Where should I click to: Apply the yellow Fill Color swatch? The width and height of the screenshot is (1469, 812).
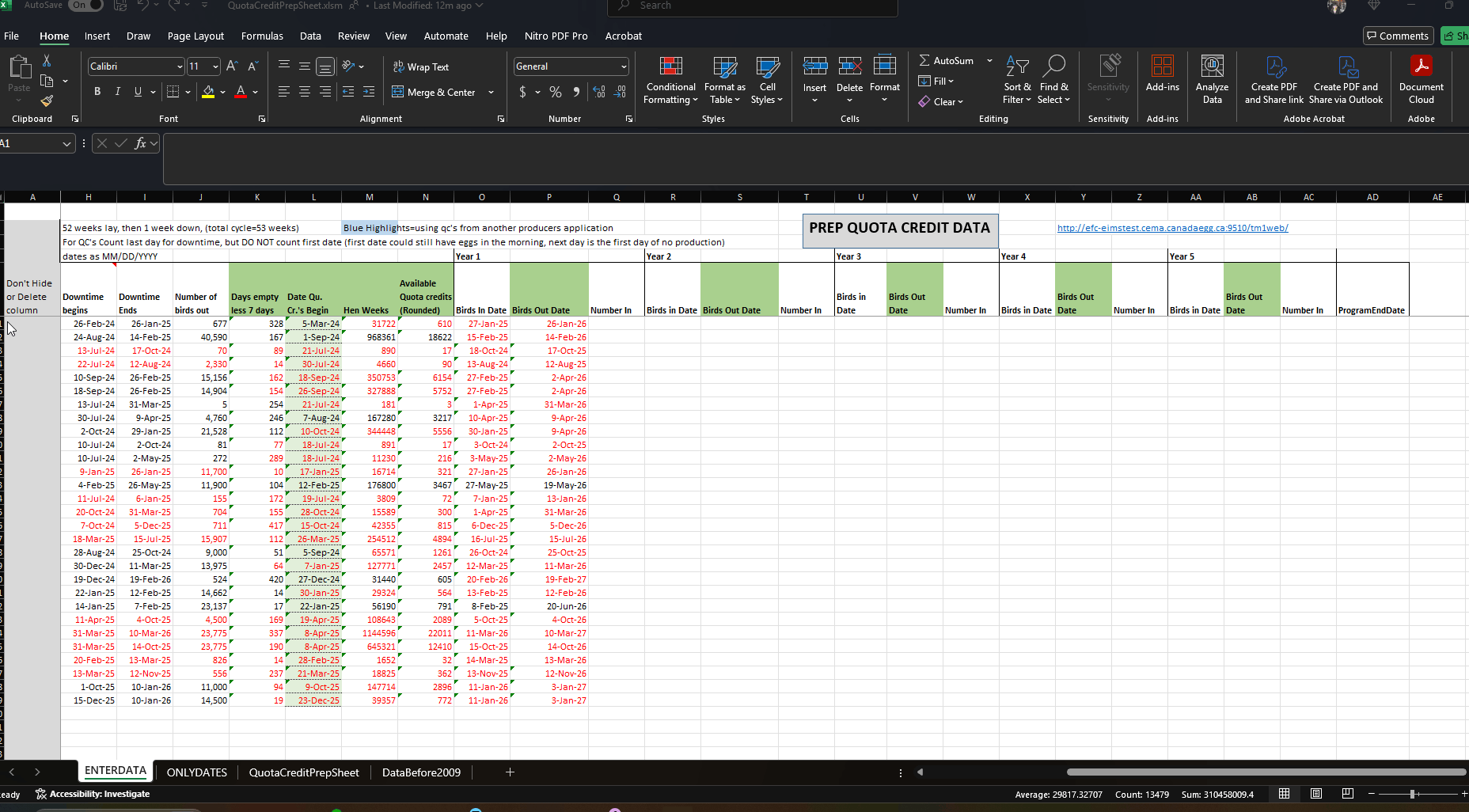pos(208,92)
